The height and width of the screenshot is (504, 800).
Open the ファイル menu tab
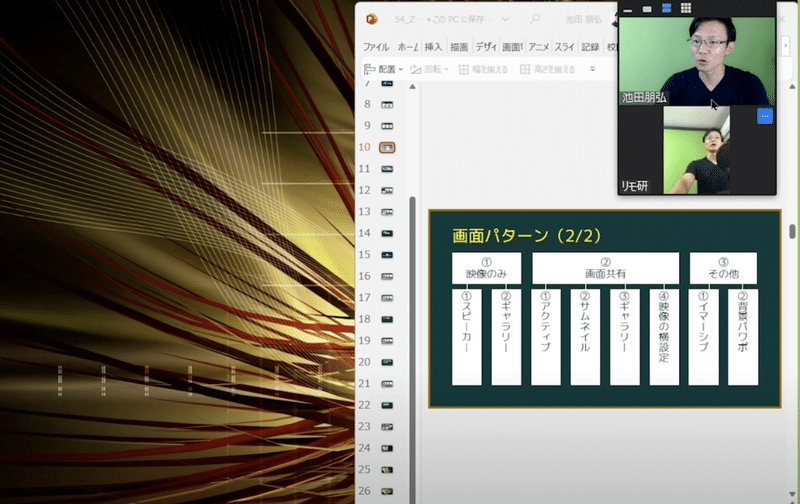click(x=376, y=47)
